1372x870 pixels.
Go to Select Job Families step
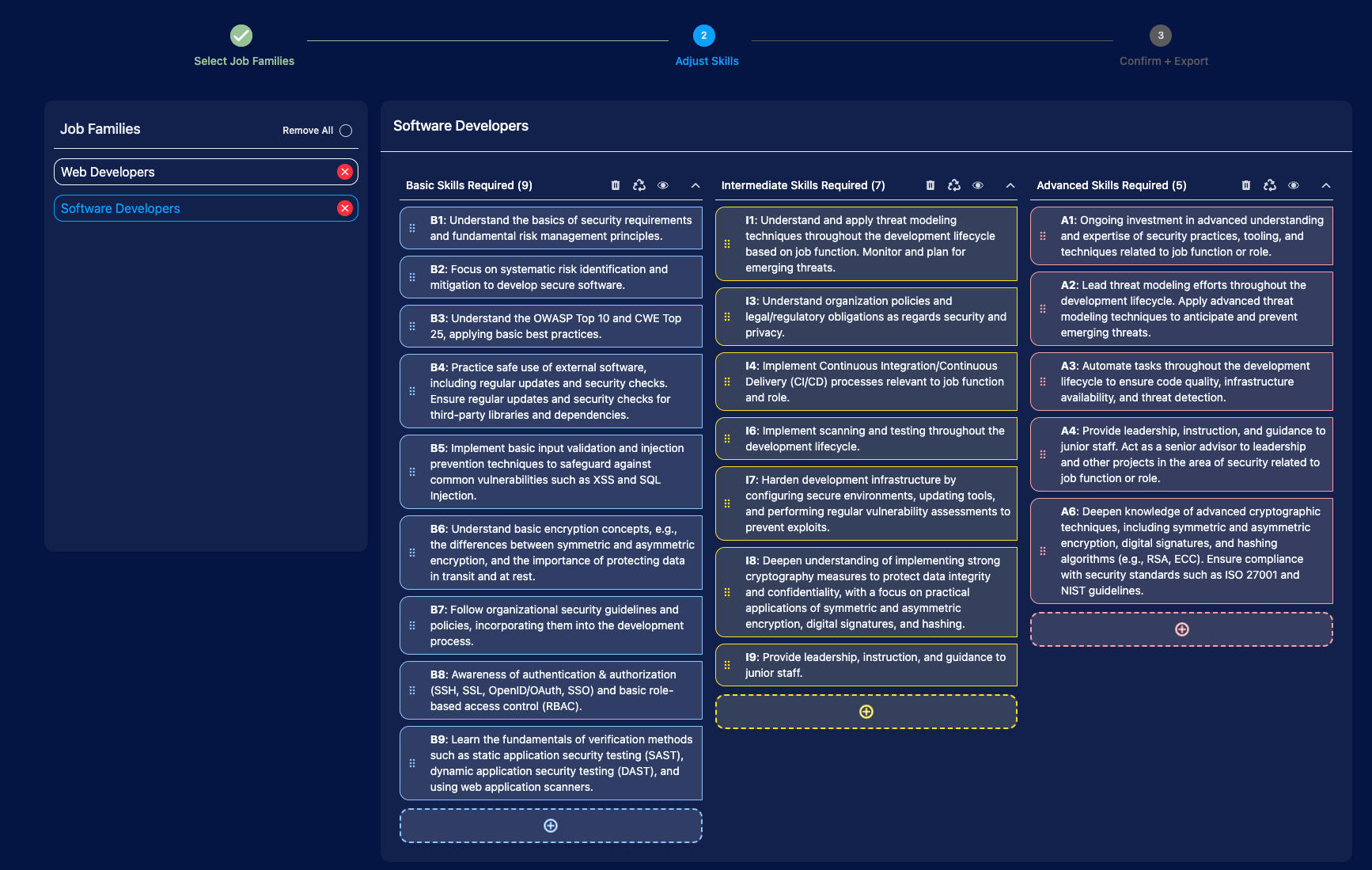coord(241,36)
